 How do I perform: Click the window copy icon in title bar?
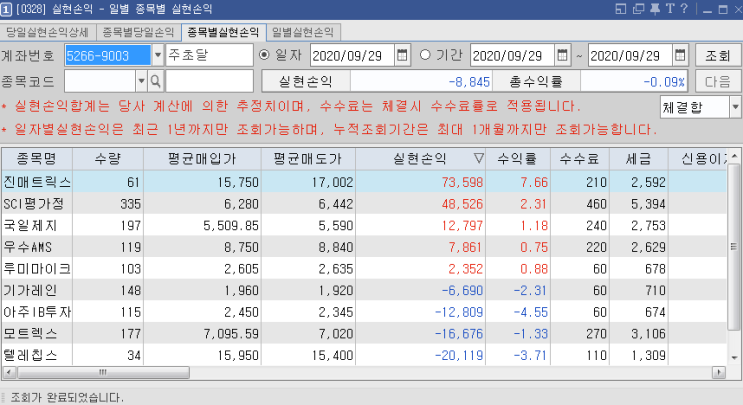tap(638, 9)
